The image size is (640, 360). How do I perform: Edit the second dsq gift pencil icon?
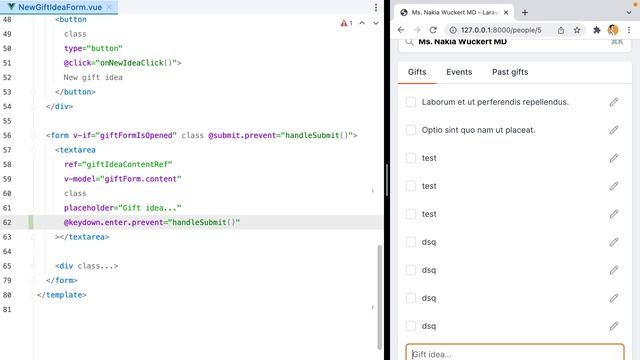pos(613,270)
